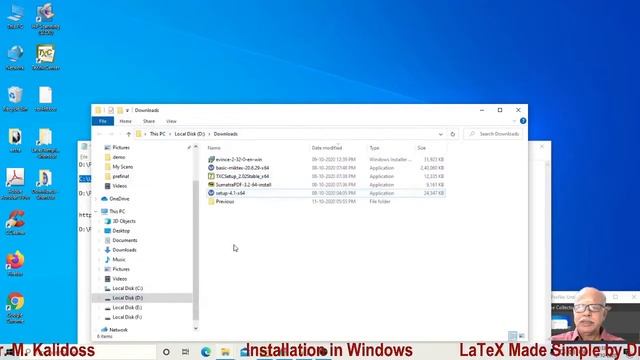Sort files by the Name column header

(x=214, y=148)
